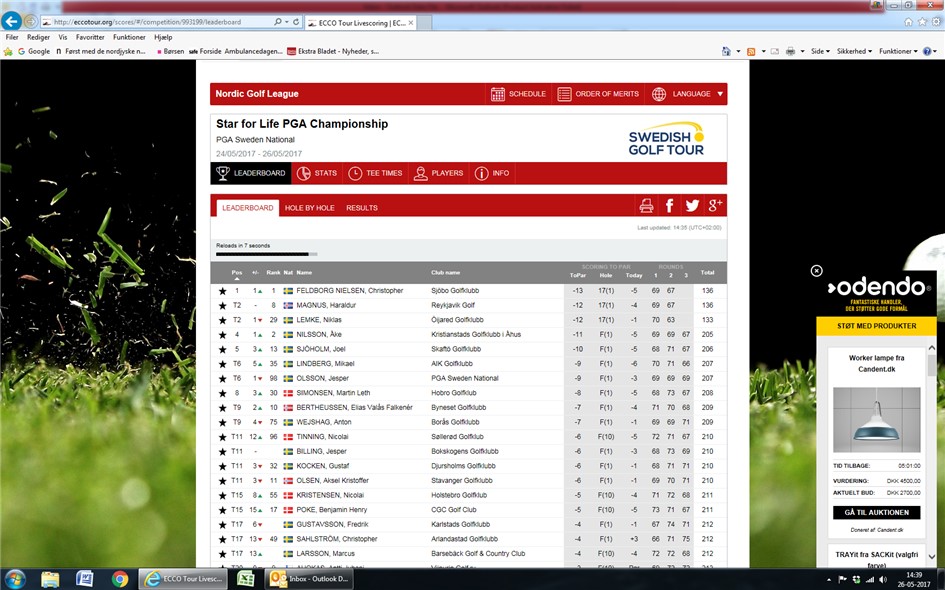Screen dimensions: 945x590
Task: Close the ECCO Tour Livescoring tab
Action: point(411,23)
